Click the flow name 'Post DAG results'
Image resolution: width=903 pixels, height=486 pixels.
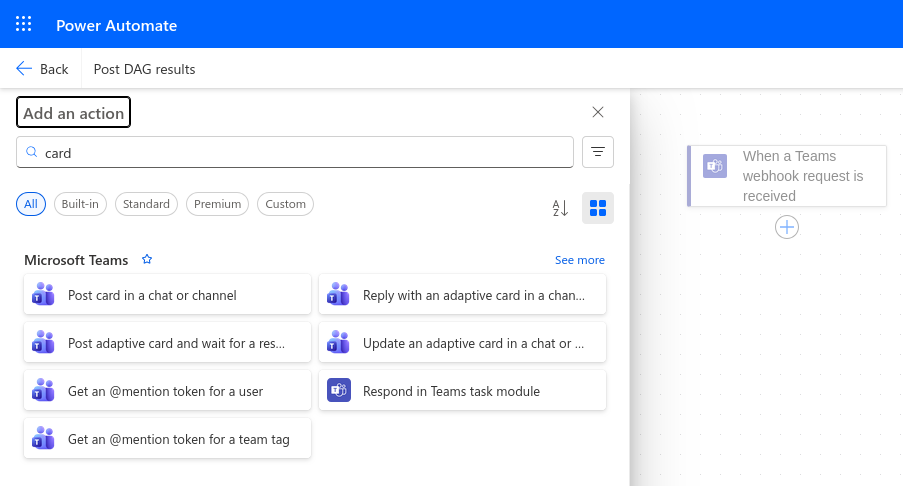click(145, 69)
